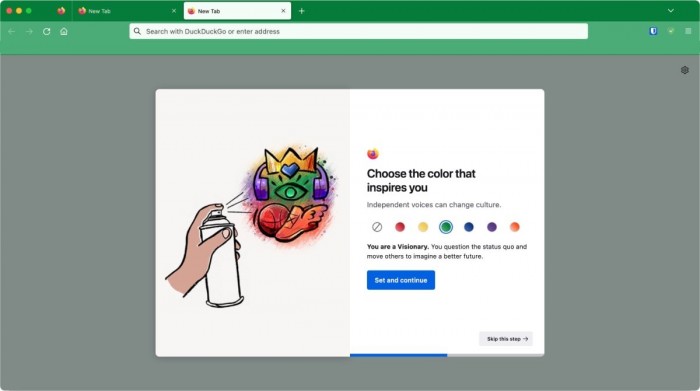Pick the purple color theme

pyautogui.click(x=492, y=227)
